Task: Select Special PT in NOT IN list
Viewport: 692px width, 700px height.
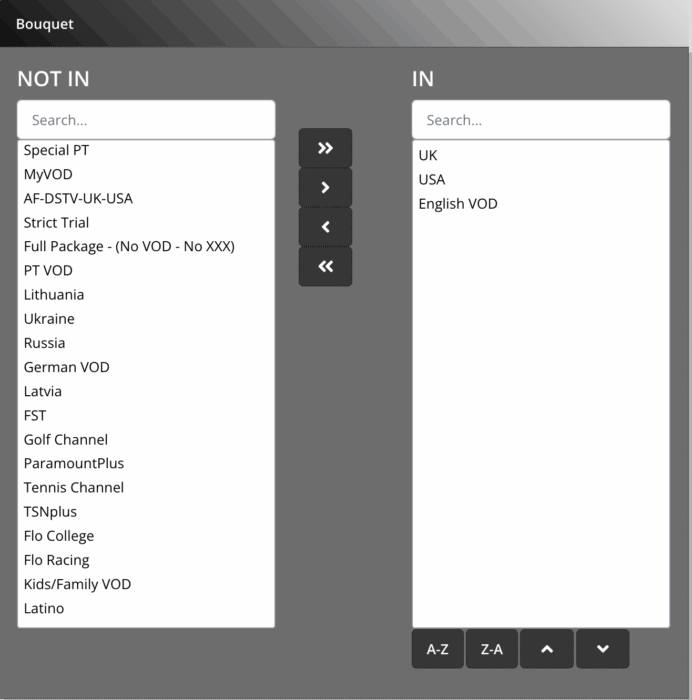Action: click(x=57, y=150)
